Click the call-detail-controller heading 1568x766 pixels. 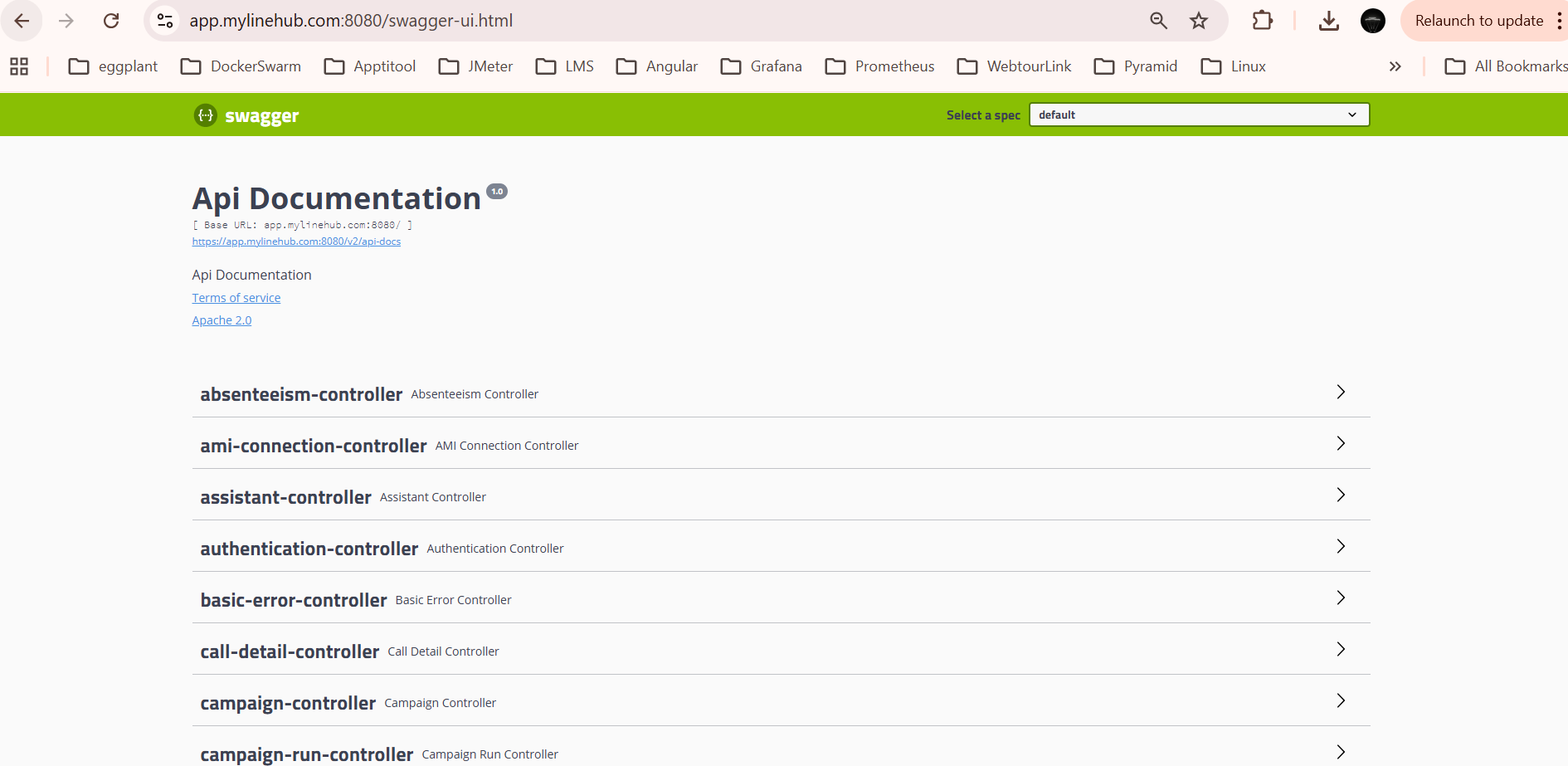coord(290,651)
